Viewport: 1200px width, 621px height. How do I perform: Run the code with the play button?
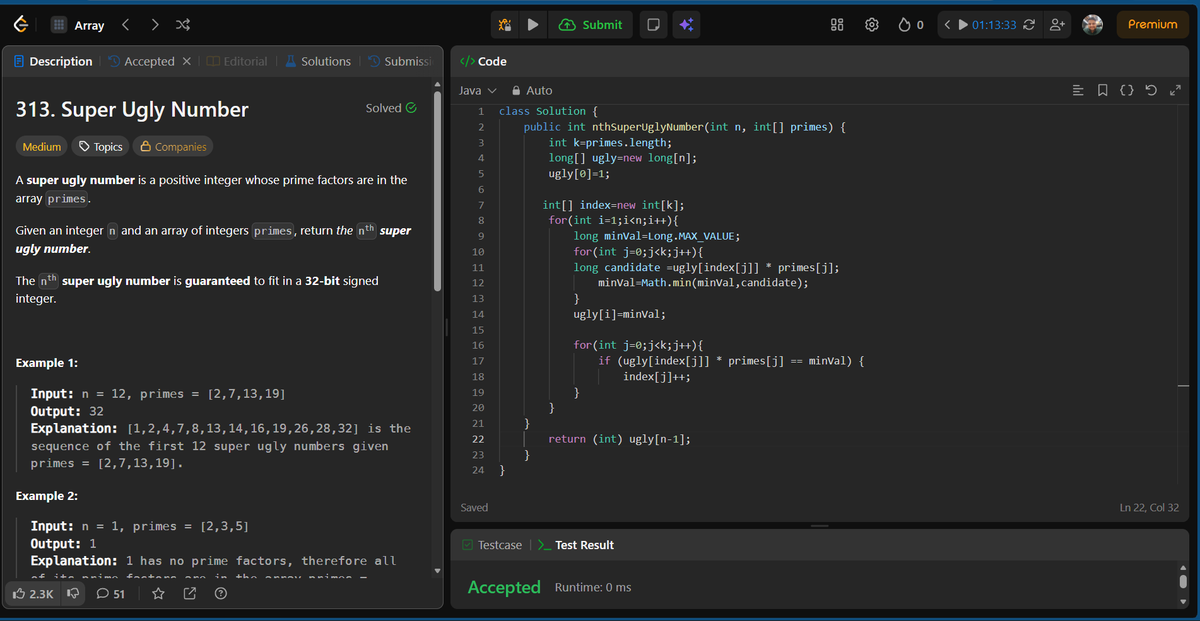533,25
